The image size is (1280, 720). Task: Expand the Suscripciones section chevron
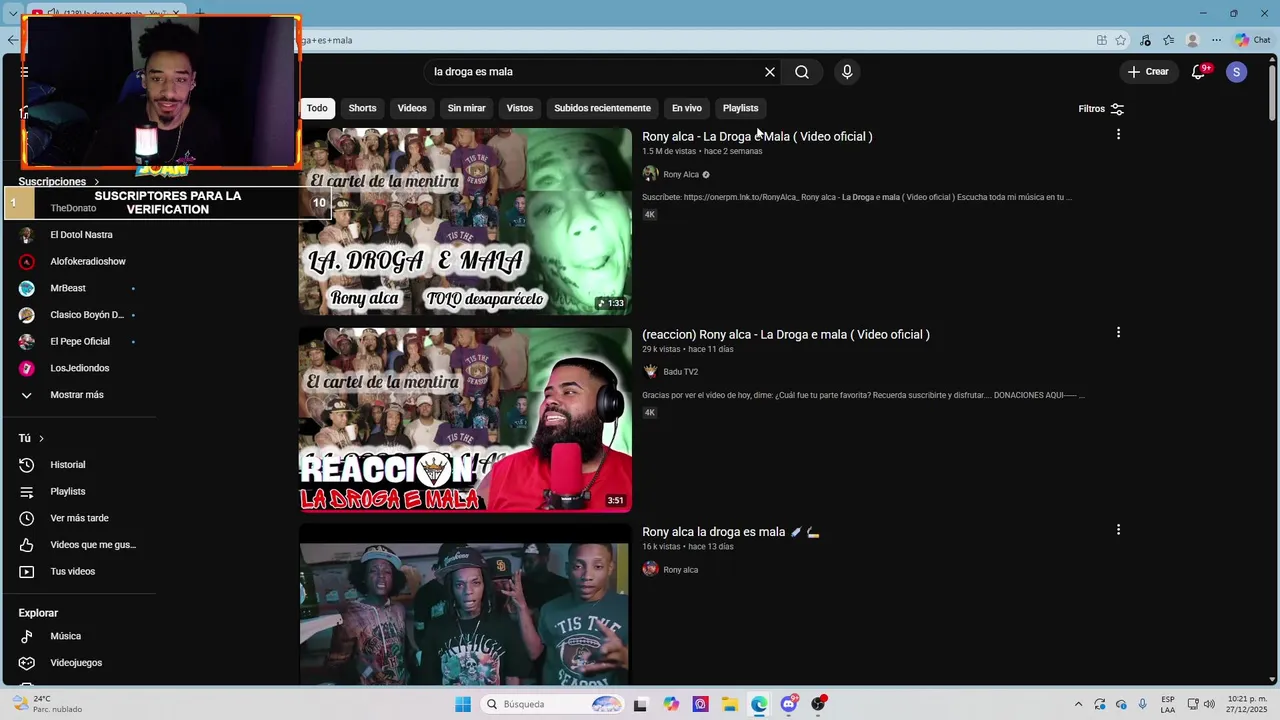click(x=97, y=182)
